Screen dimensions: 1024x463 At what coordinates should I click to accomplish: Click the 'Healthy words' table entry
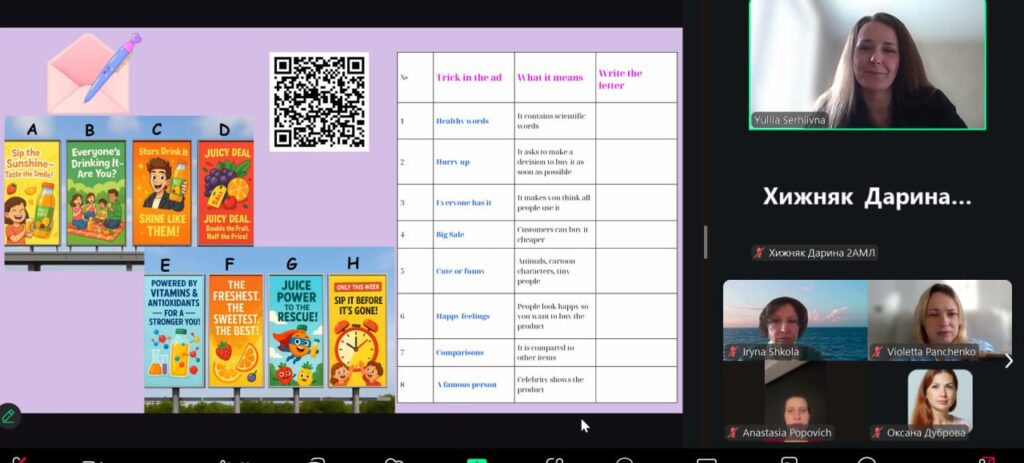462,121
